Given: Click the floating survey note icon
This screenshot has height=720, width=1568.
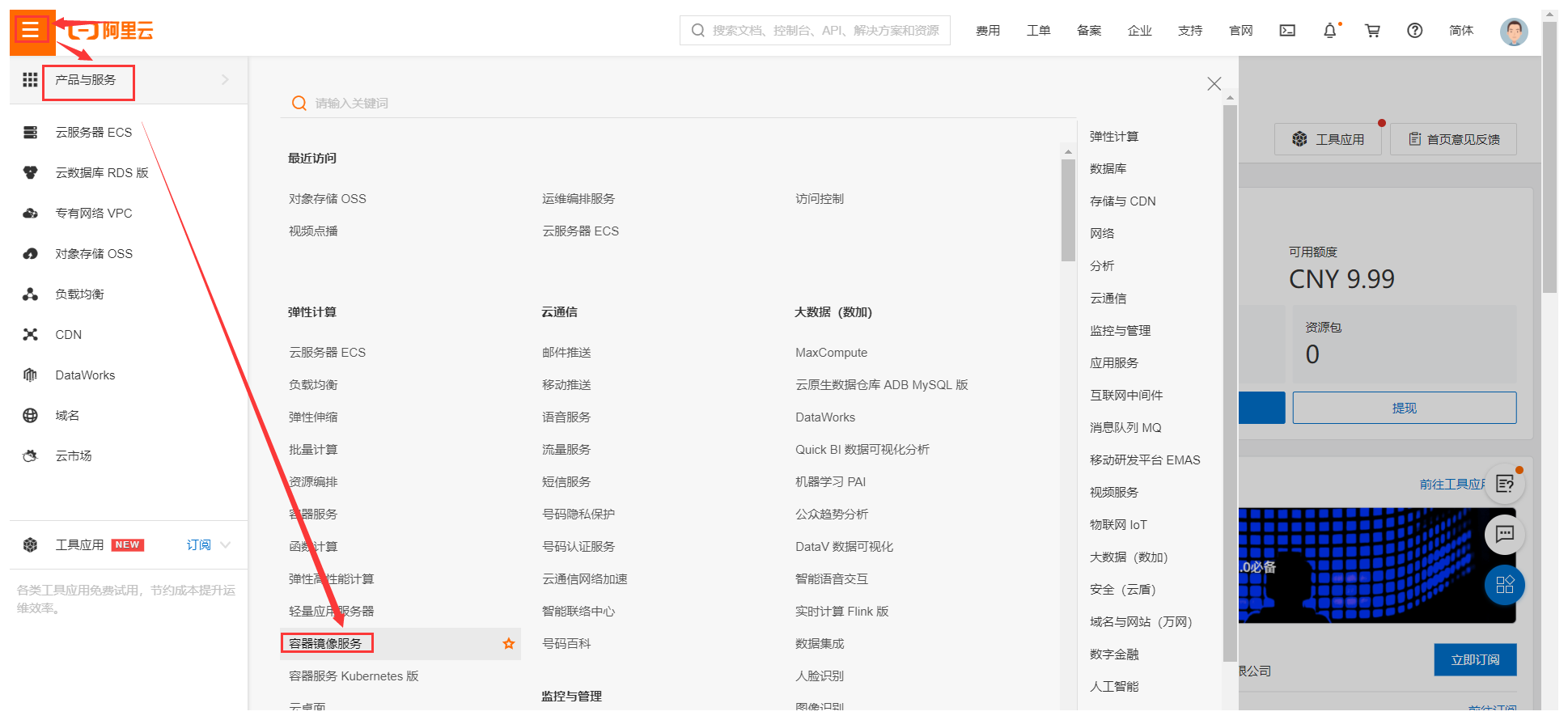Looking at the screenshot, I should tap(1505, 484).
